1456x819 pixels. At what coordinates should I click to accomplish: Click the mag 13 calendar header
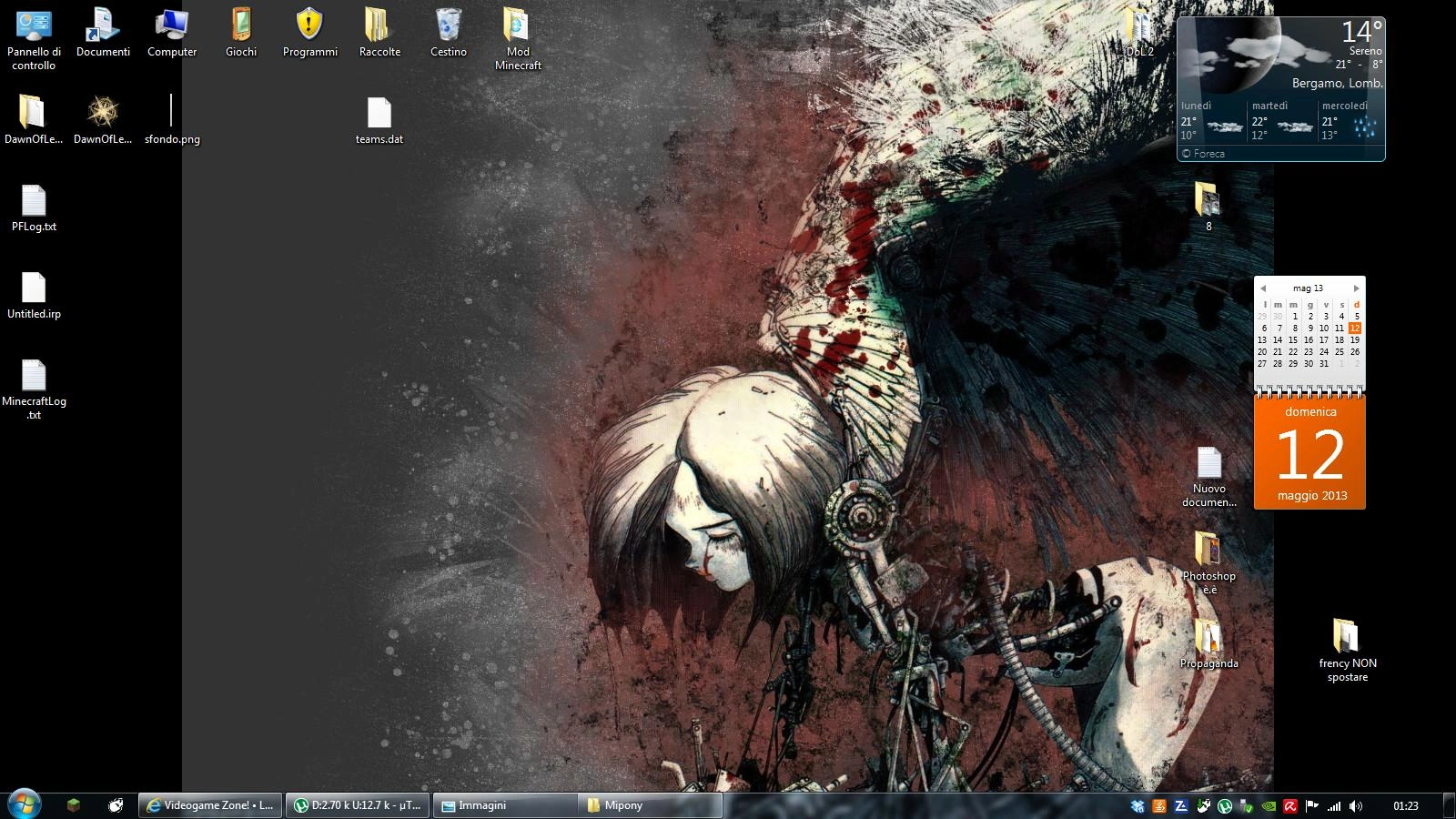click(x=1309, y=288)
